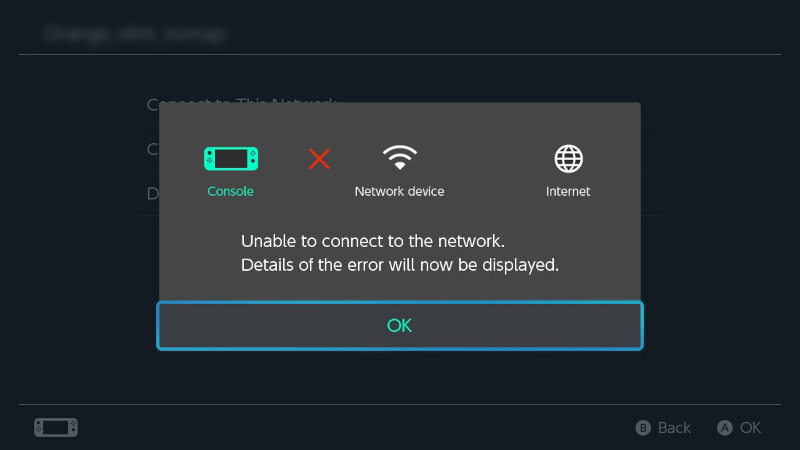Image resolution: width=800 pixels, height=450 pixels.
Task: Click the Wi-Fi Network device icon
Action: click(x=399, y=157)
